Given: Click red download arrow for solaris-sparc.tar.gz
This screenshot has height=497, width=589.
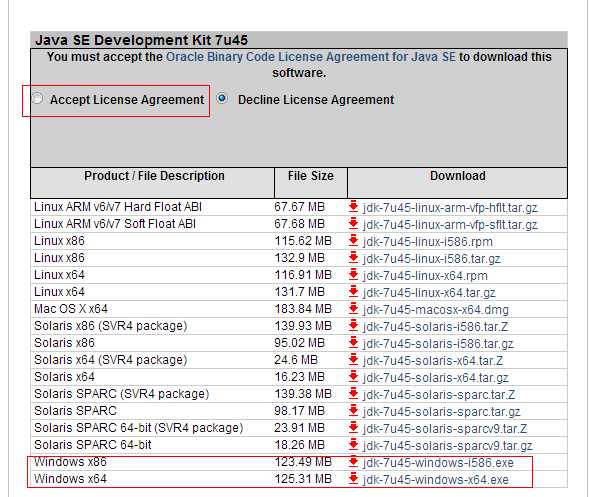Looking at the screenshot, I should coord(353,411).
